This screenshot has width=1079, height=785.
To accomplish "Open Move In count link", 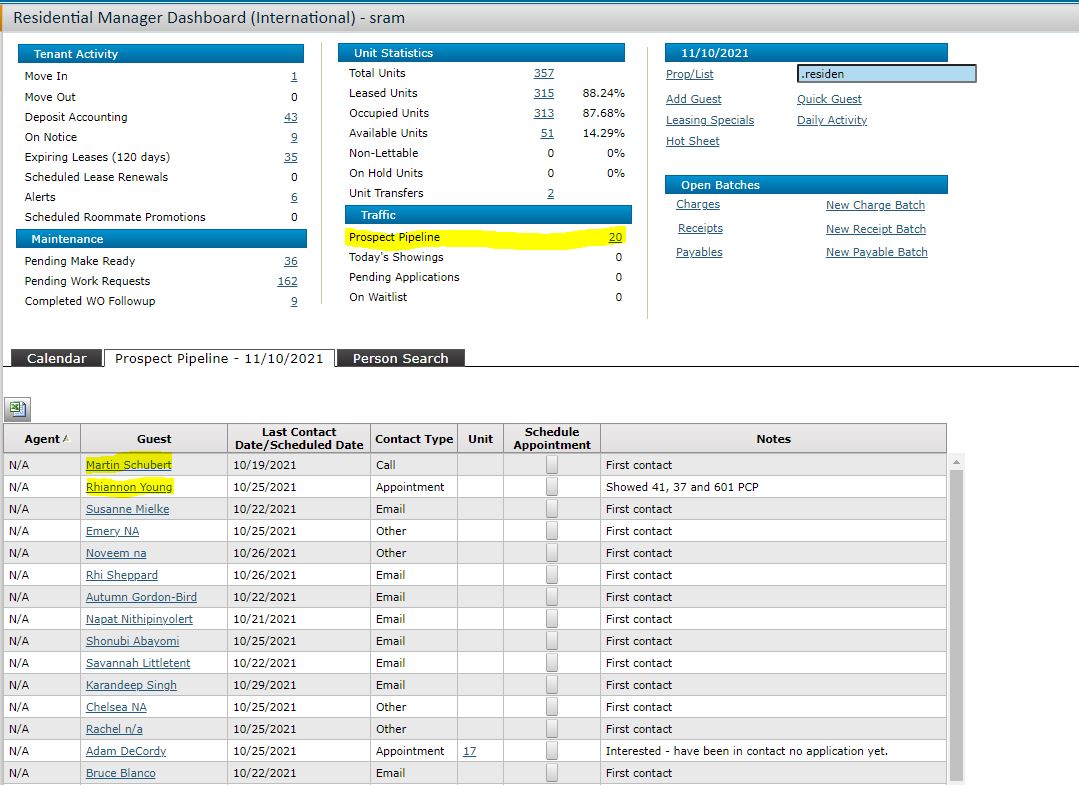I will point(294,76).
